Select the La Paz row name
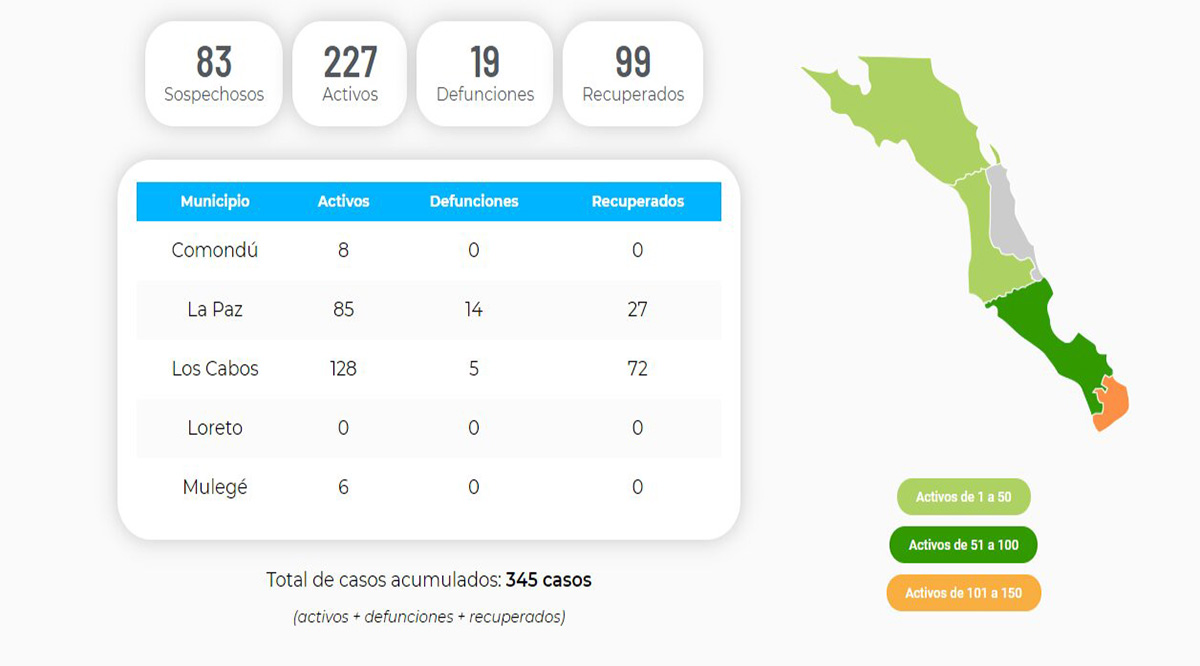The image size is (1200, 666). tap(215, 309)
